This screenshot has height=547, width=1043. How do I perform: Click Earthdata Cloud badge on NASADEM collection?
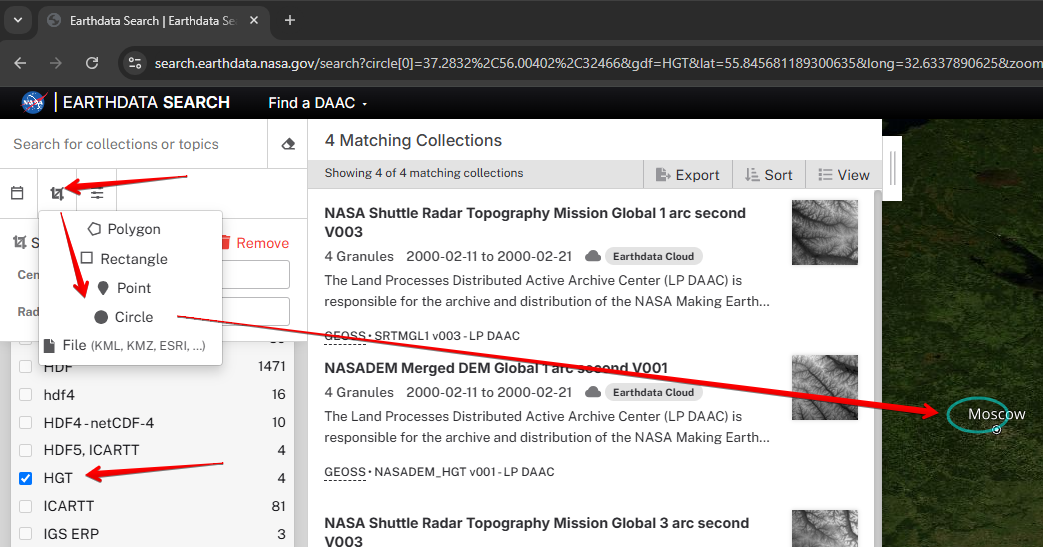653,392
